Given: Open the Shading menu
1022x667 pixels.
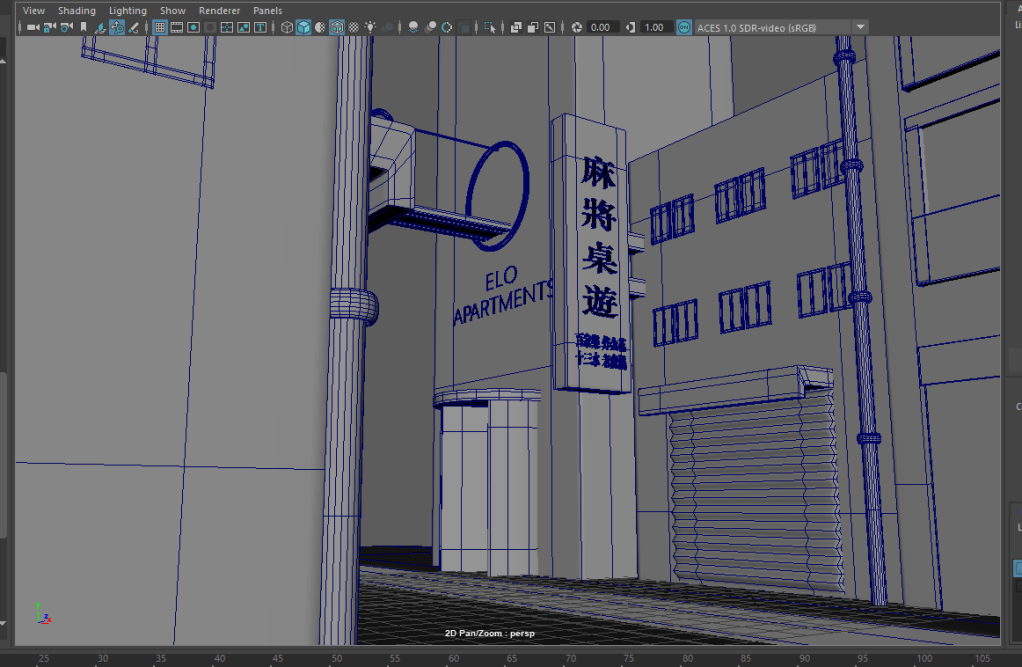Looking at the screenshot, I should click(x=76, y=10).
